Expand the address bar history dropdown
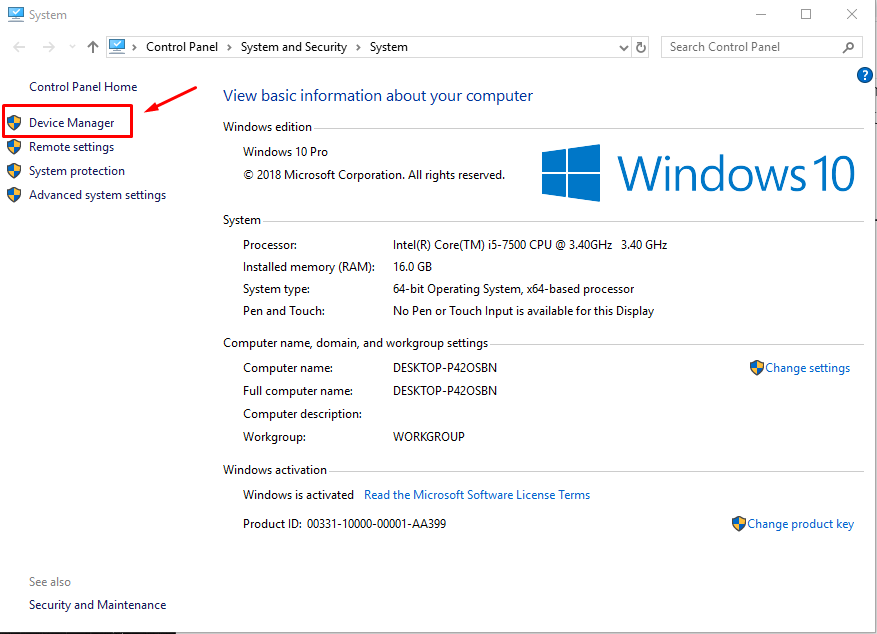 click(x=624, y=48)
